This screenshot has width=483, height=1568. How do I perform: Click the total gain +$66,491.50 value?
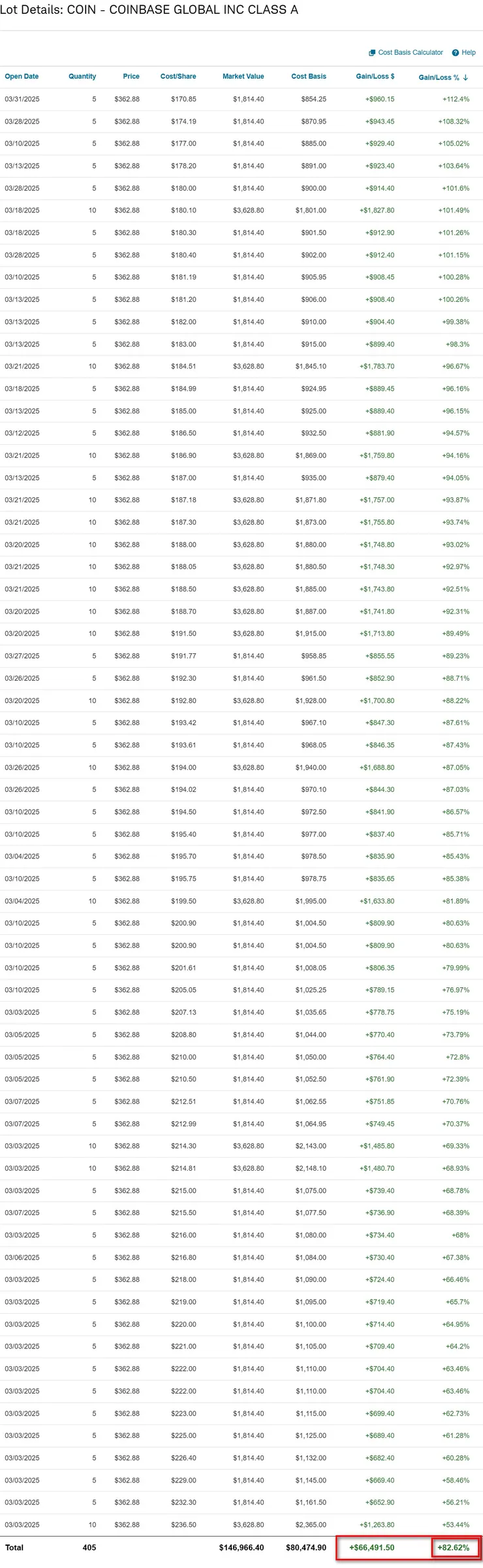pos(372,1548)
